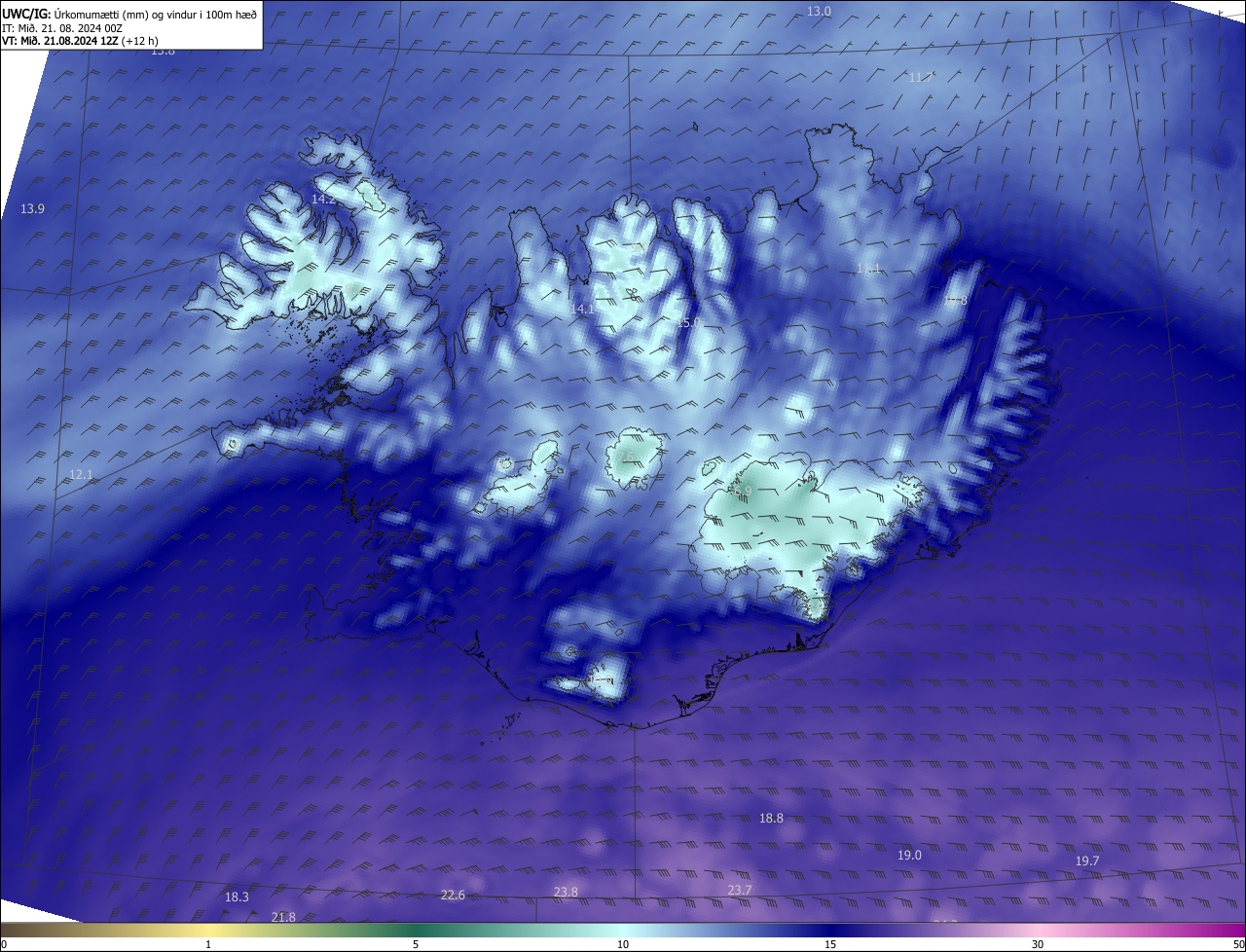Click the 23.7 value on the map
This screenshot has height=952, width=1246.
(739, 891)
